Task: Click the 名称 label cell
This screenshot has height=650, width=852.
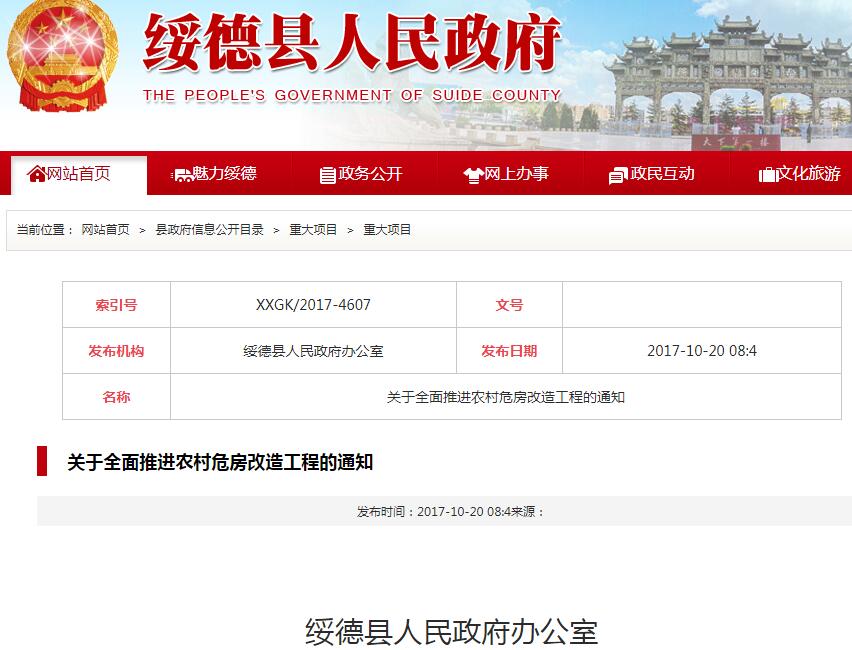Action: click(x=116, y=397)
